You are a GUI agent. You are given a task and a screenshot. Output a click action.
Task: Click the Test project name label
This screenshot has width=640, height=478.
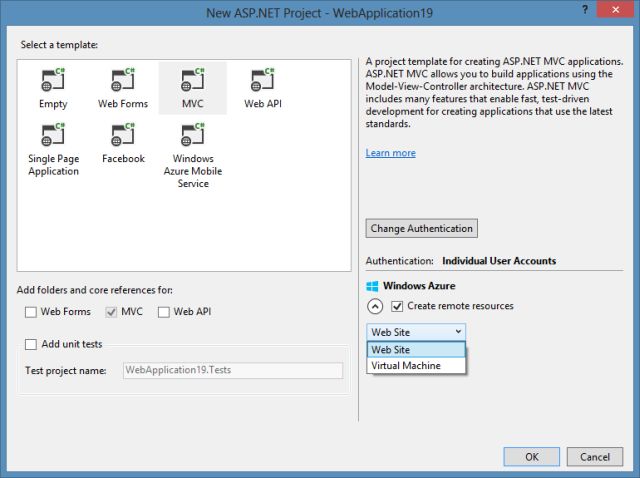point(66,371)
